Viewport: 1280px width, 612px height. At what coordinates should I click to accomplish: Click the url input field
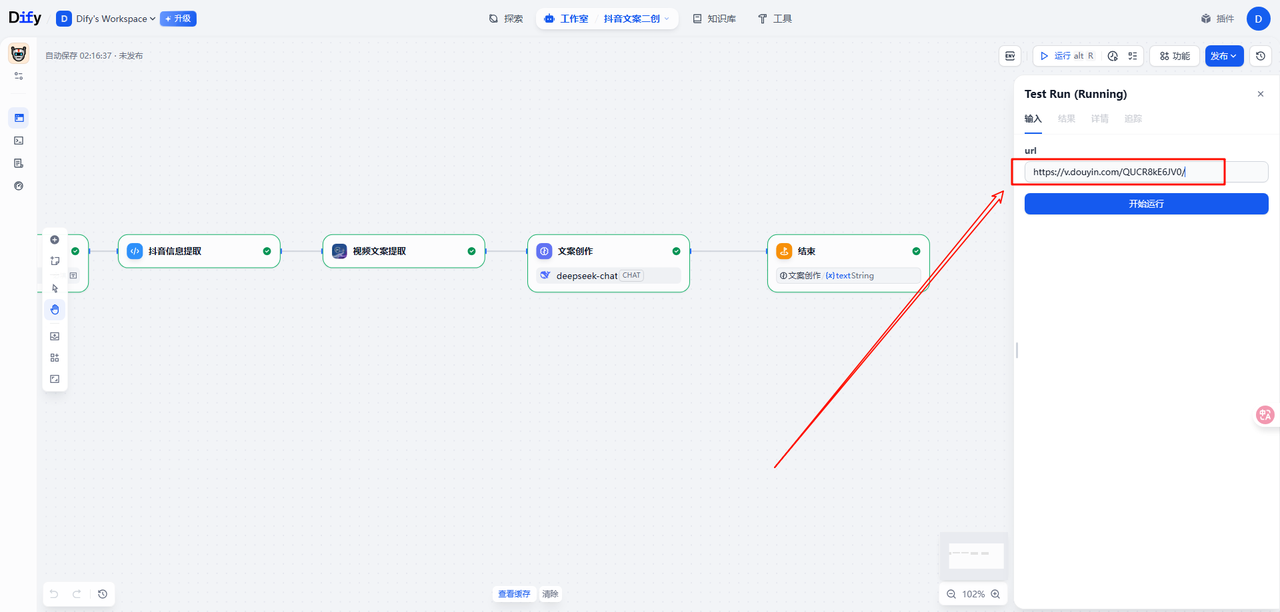click(x=1146, y=172)
